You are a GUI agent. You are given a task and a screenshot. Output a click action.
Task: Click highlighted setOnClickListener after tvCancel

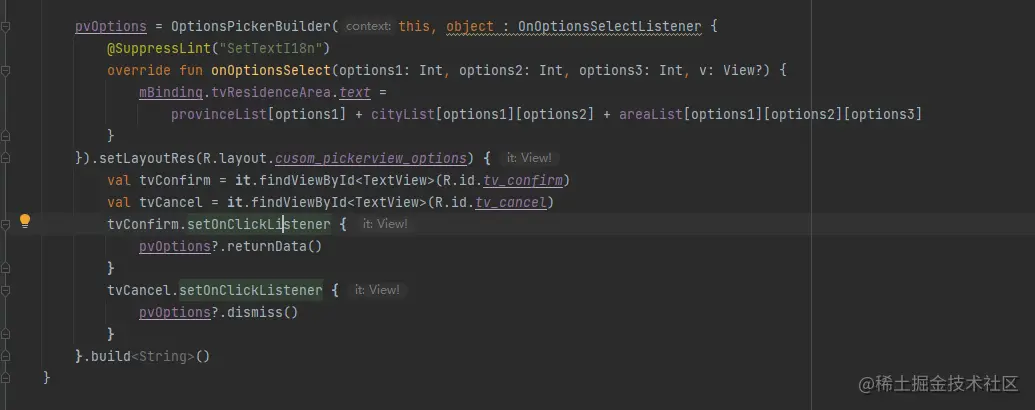click(251, 290)
